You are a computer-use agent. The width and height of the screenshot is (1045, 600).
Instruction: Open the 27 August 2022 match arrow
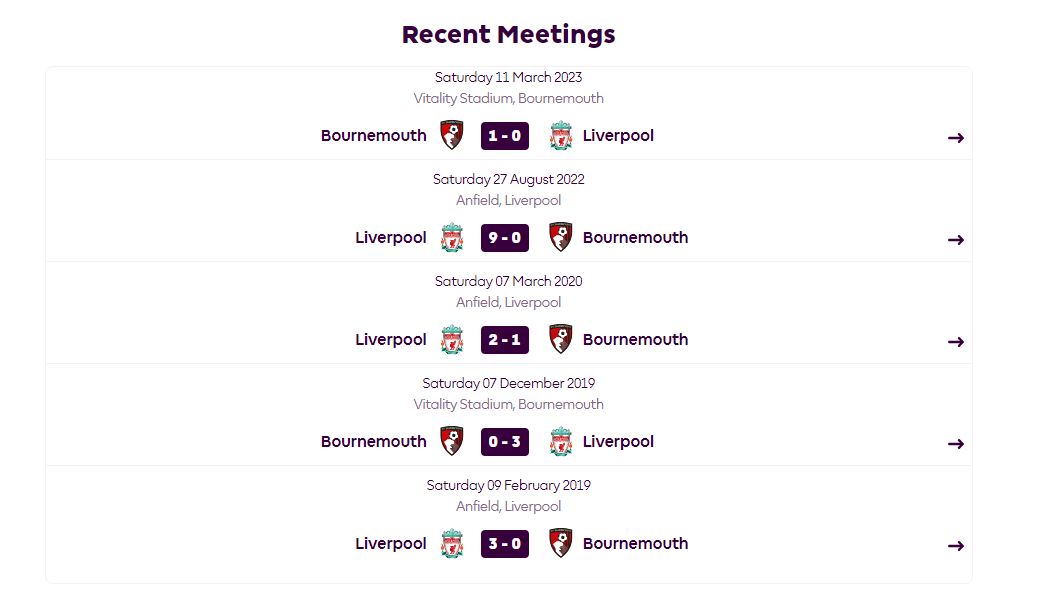956,239
